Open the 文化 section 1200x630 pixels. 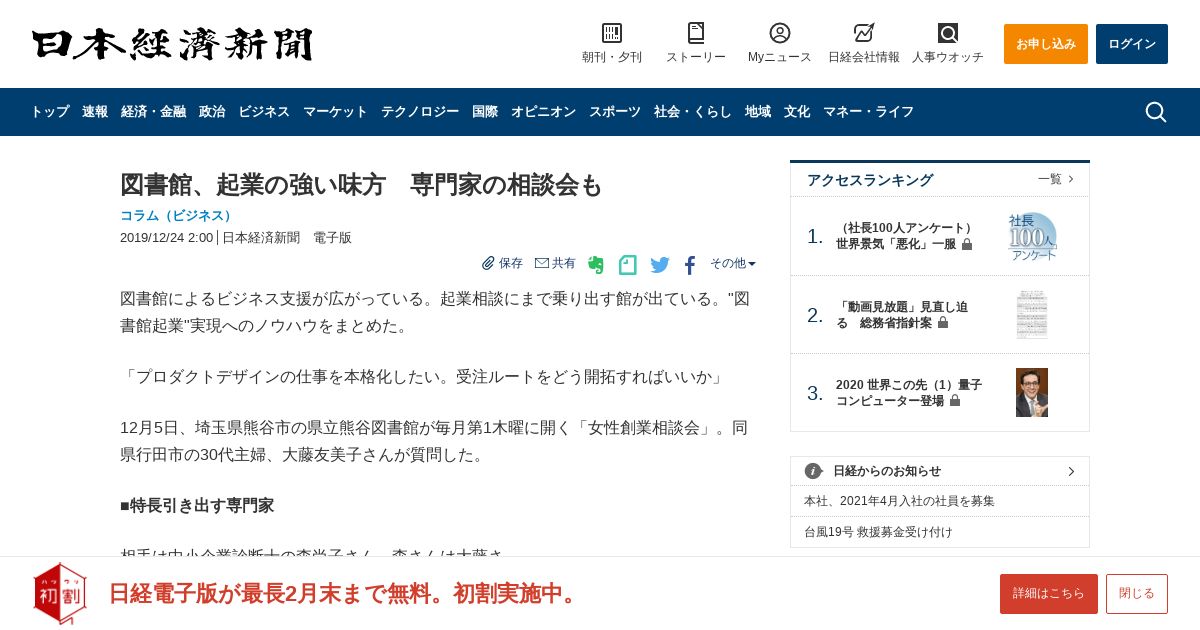click(797, 112)
